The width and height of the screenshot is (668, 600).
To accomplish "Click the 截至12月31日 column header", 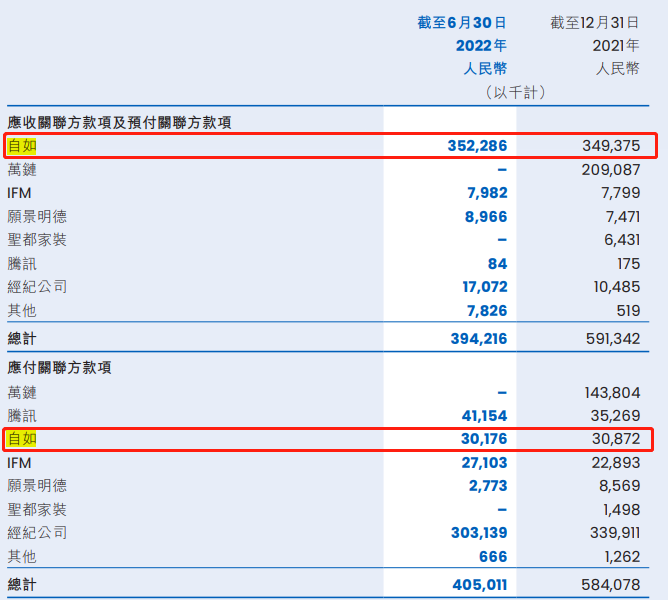I will [594, 22].
